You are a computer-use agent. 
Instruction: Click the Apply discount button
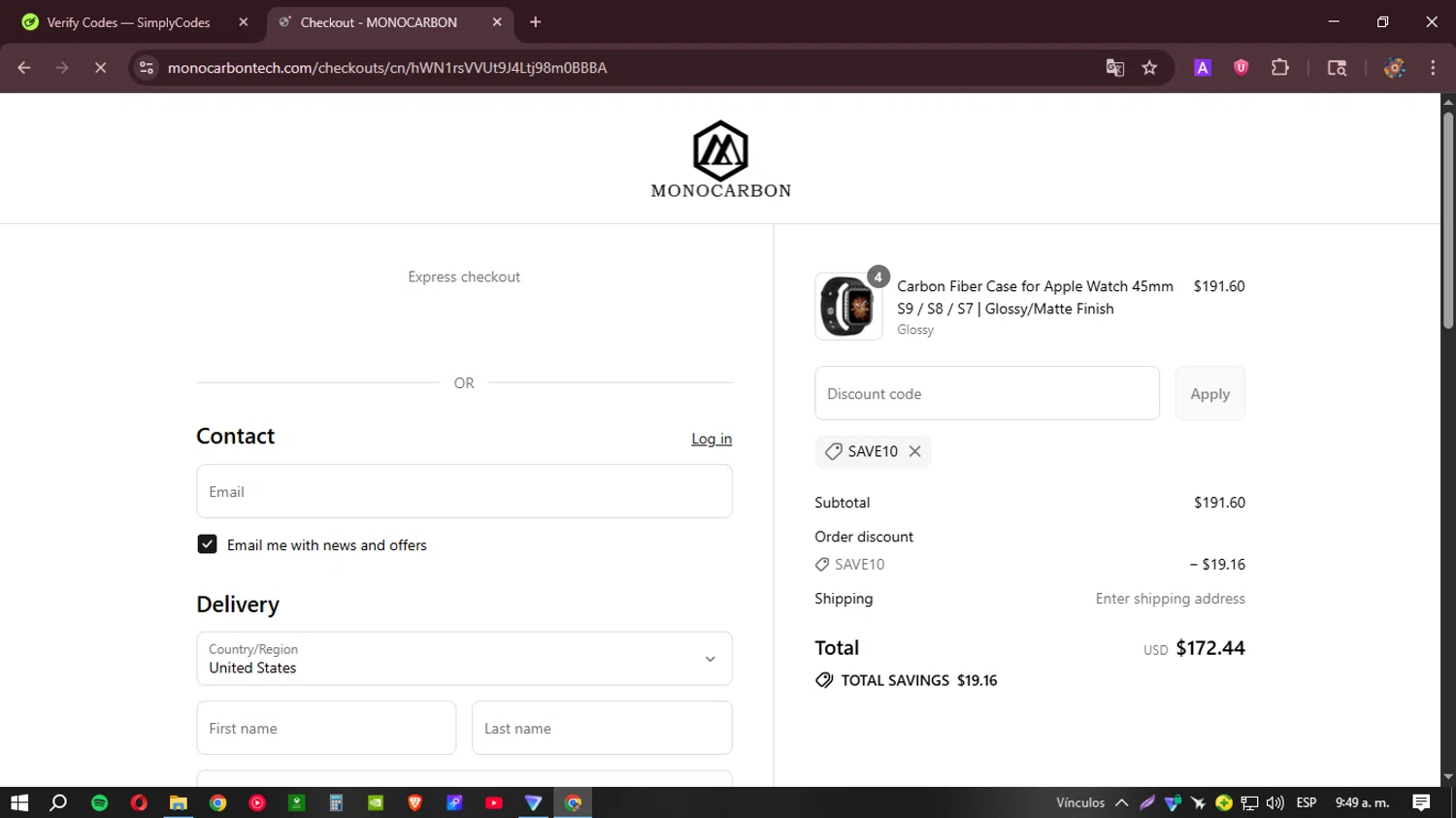(x=1209, y=393)
